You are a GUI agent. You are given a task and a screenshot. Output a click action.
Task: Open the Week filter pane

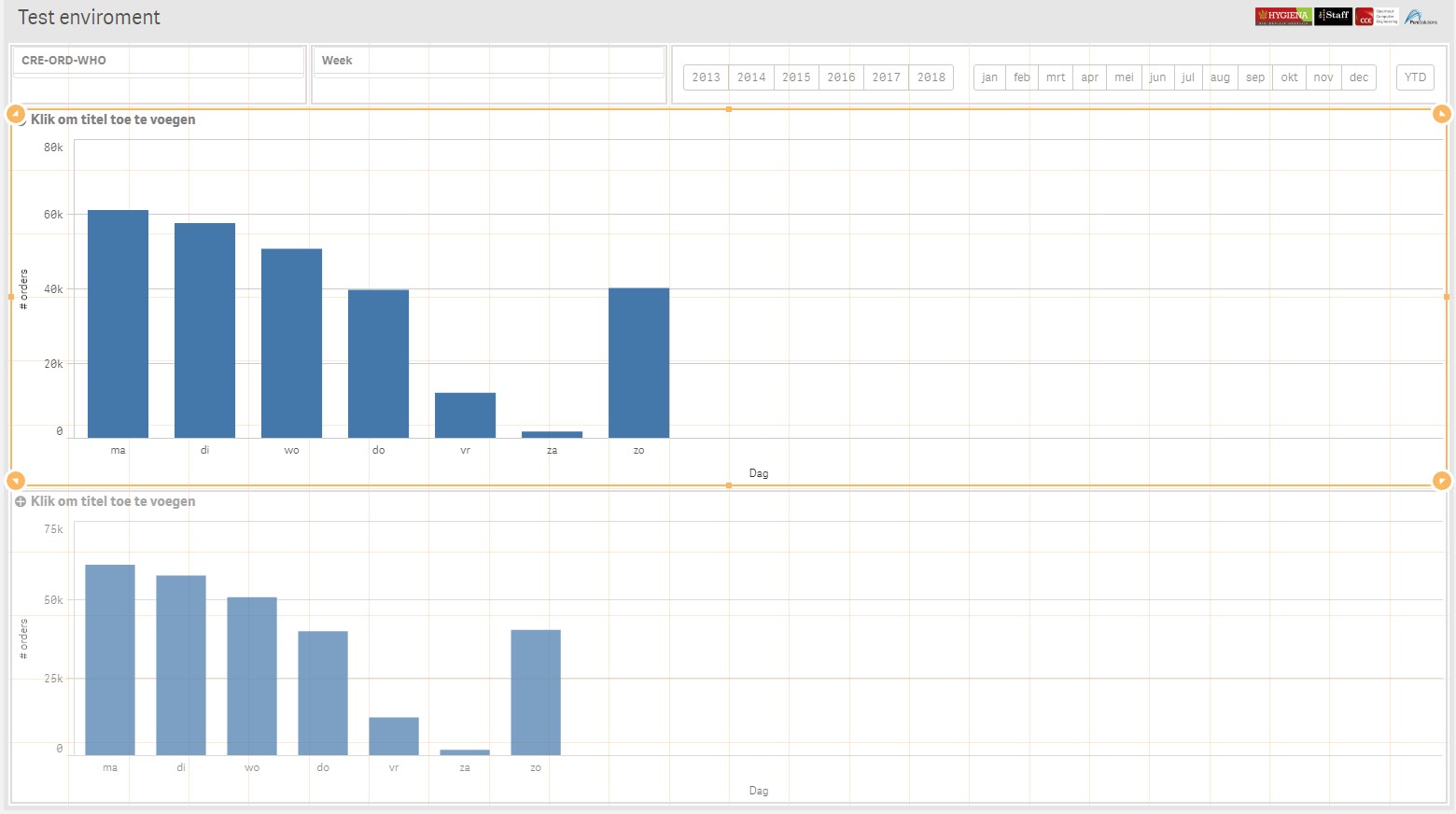pos(488,61)
